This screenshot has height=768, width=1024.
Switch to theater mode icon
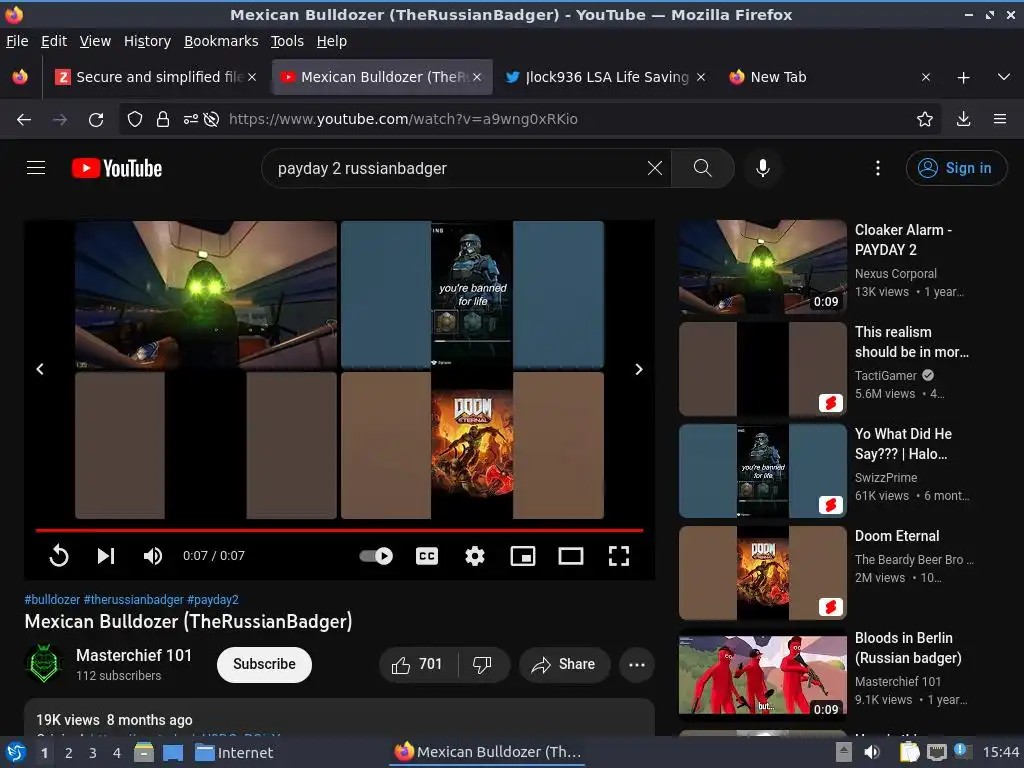pos(571,556)
